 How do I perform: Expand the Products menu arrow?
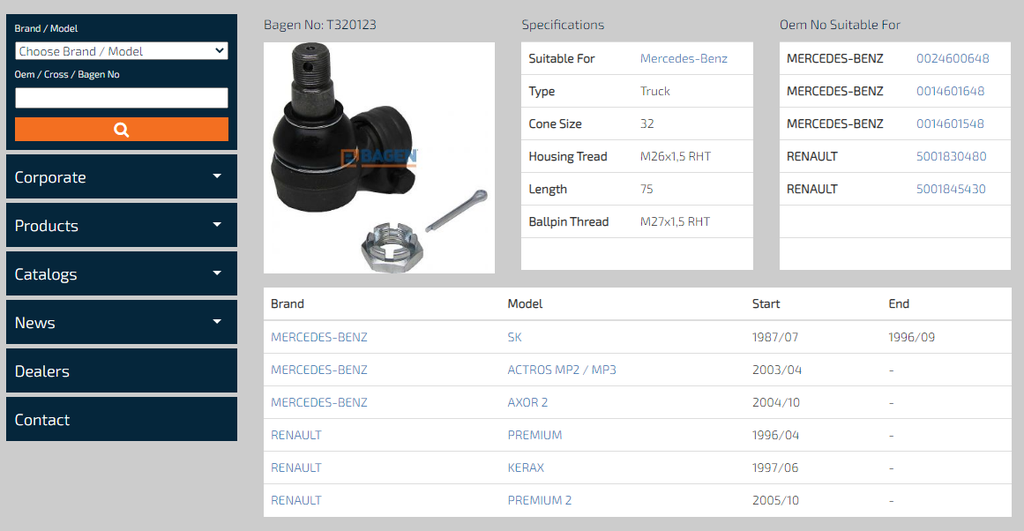click(217, 225)
